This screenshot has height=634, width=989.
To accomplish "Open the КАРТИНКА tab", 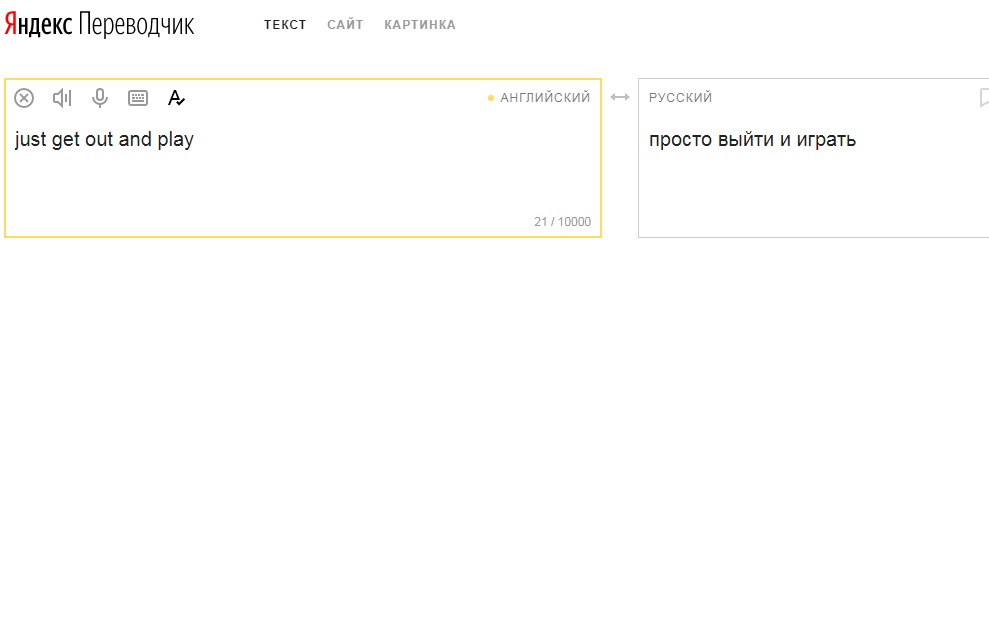I will tap(420, 25).
